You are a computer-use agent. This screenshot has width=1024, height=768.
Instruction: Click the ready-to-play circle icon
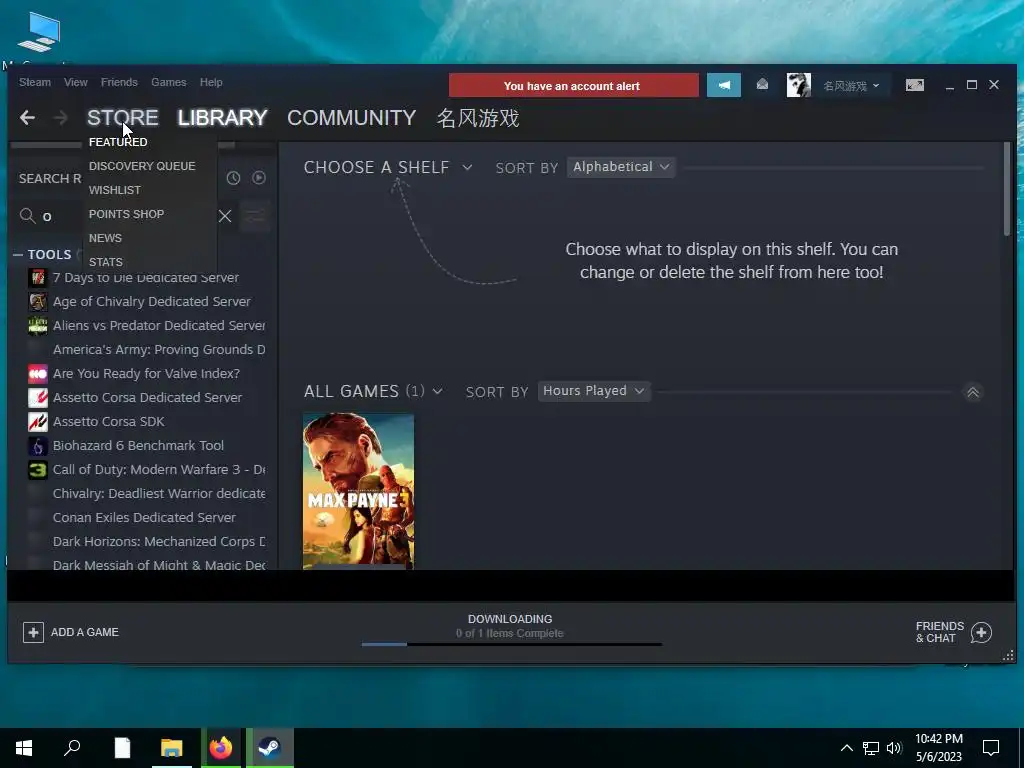point(259,178)
